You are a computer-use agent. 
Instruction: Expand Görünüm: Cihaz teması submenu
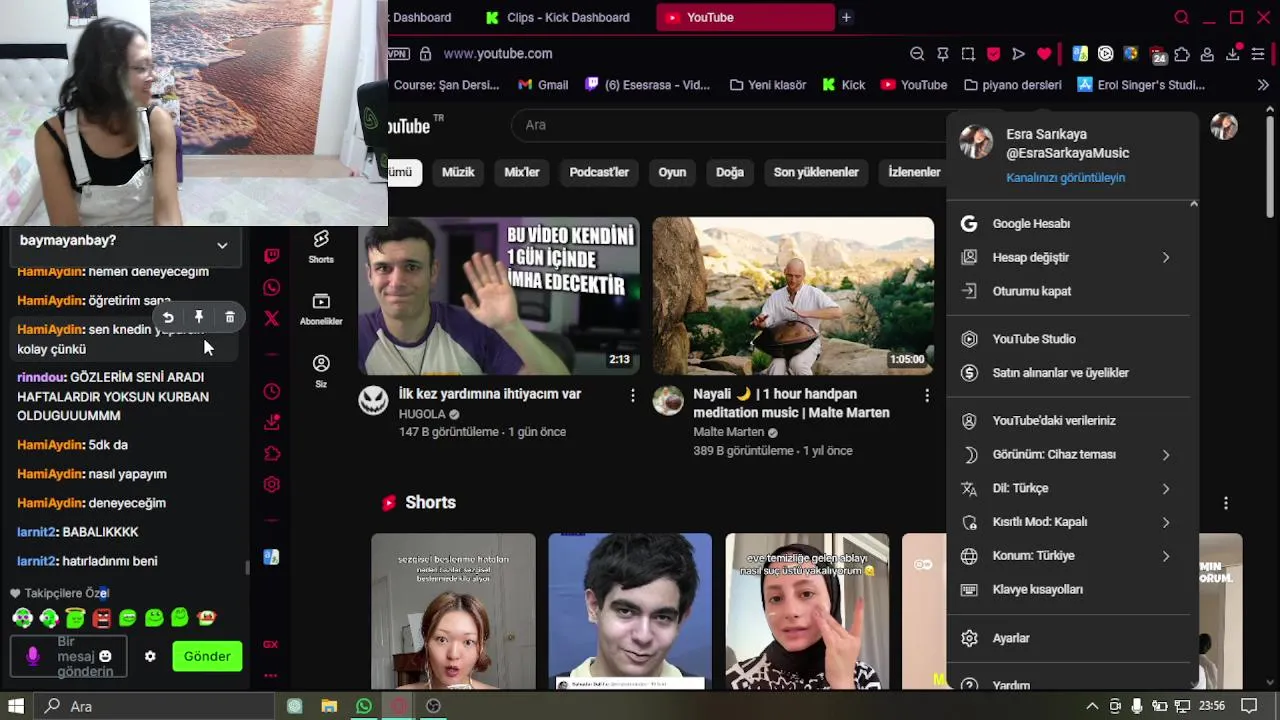[1166, 454]
